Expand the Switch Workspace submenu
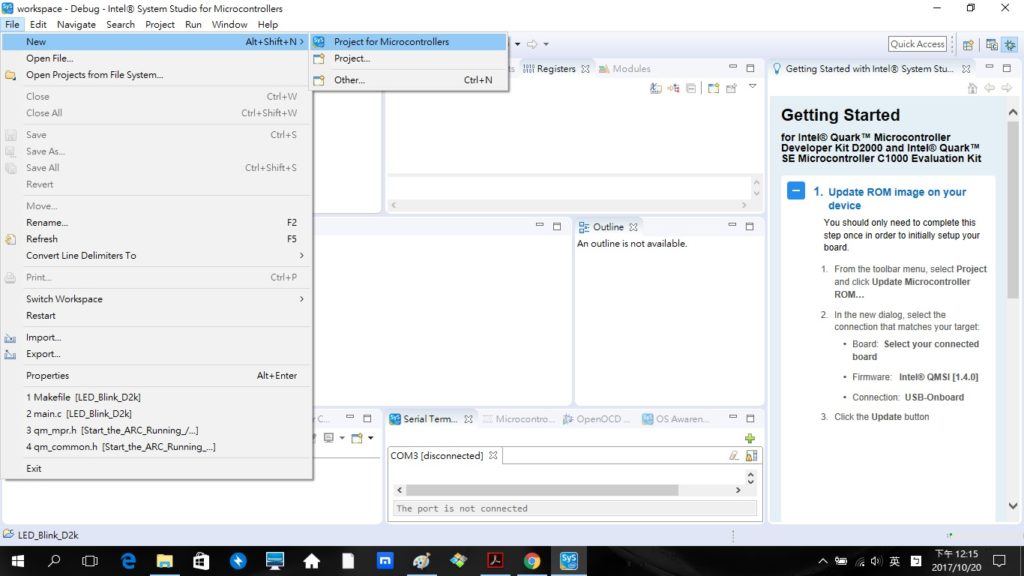Screen dimensions: 1024x576 (302, 299)
